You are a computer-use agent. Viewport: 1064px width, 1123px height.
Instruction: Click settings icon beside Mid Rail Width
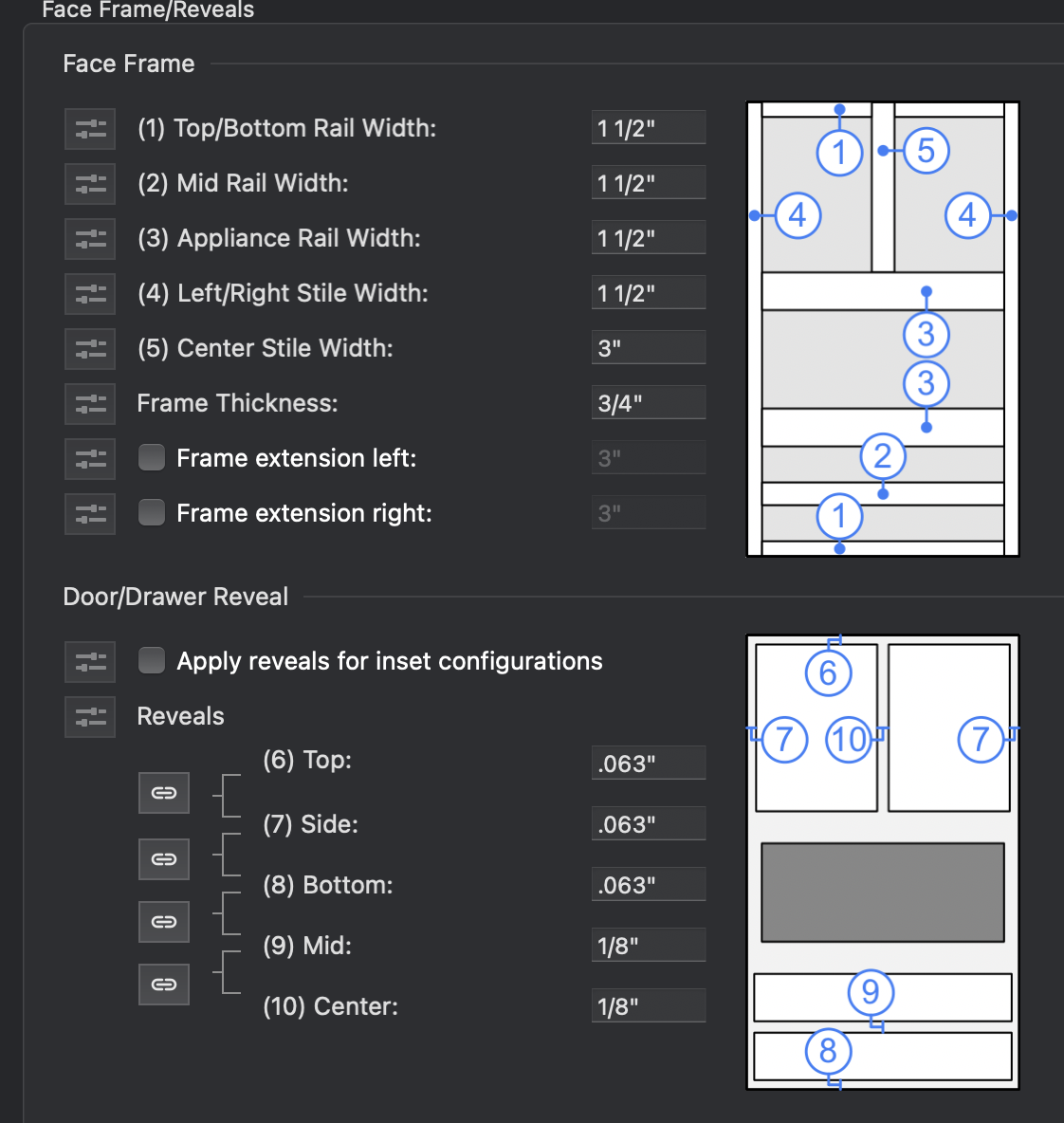point(90,184)
